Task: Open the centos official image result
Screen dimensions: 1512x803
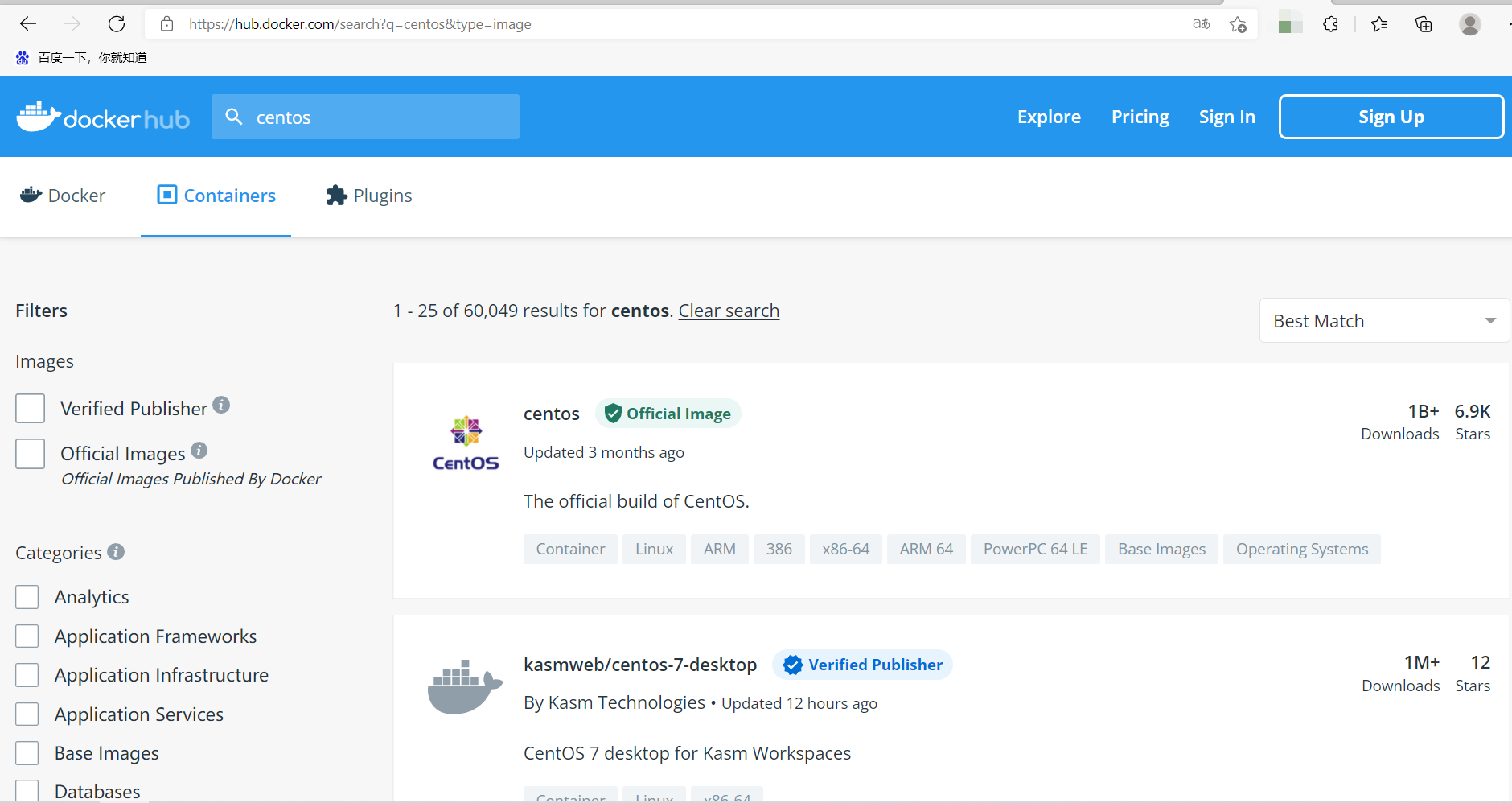Action: pyautogui.click(x=552, y=414)
